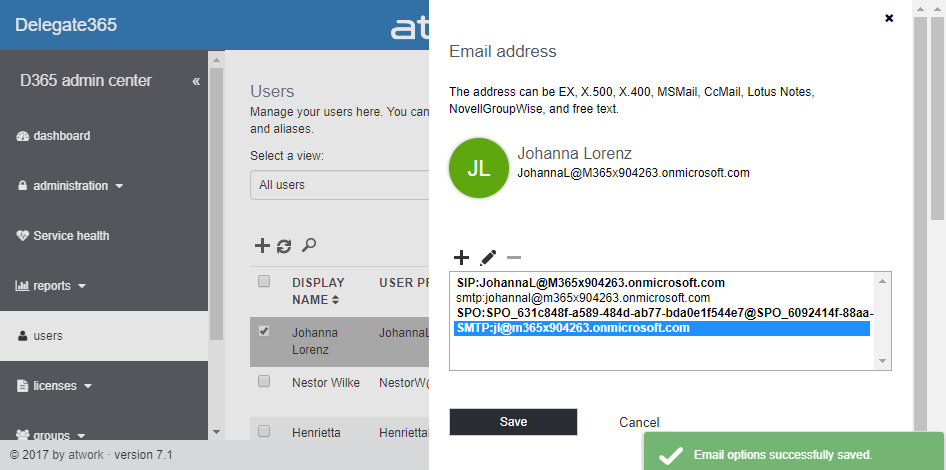Click the address list scroll down arrow
The image size is (946, 470).
click(x=882, y=361)
